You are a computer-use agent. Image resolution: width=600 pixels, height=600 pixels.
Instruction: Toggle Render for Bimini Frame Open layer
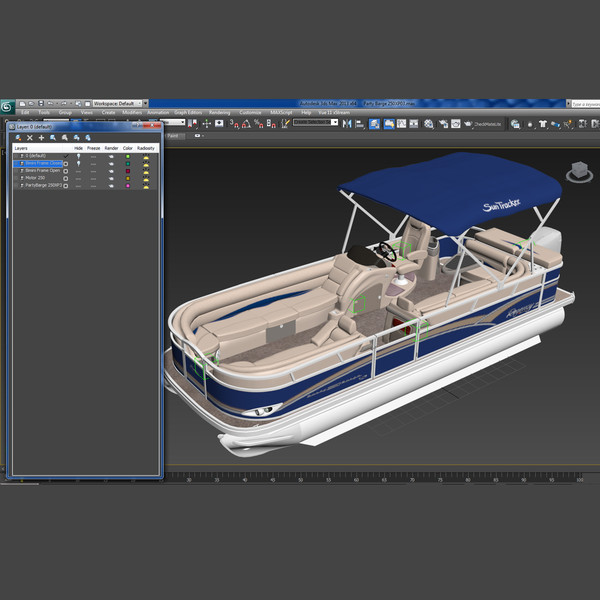(x=111, y=171)
